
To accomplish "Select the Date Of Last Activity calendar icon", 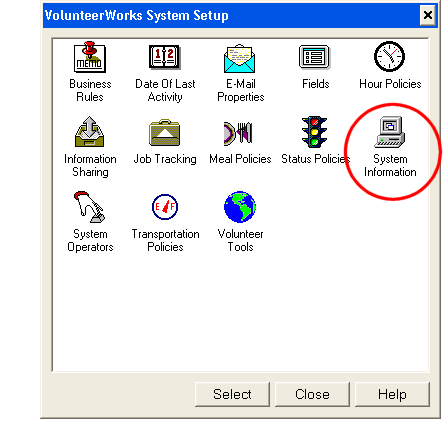I will [x=165, y=57].
